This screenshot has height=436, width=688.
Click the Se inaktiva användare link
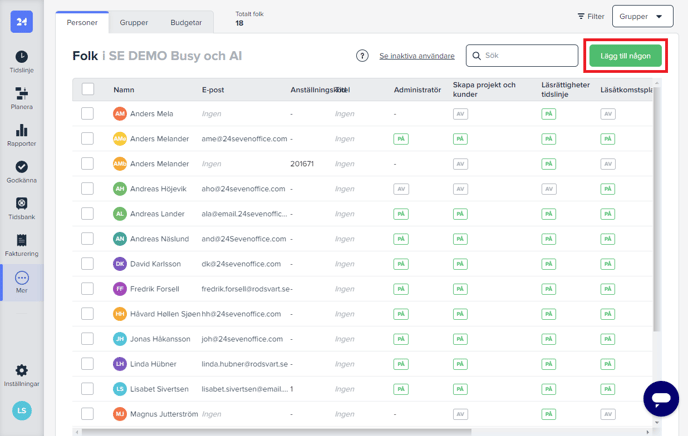pos(416,56)
